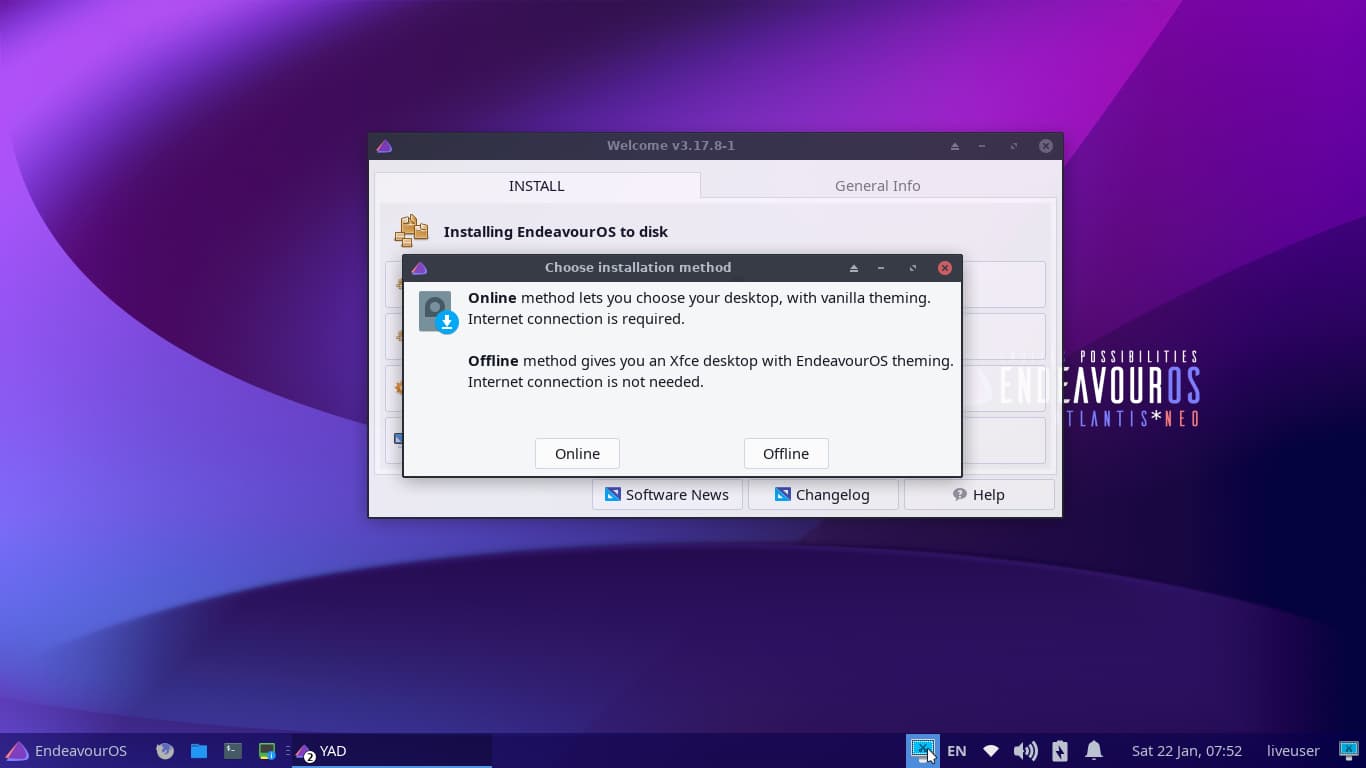Image resolution: width=1366 pixels, height=768 pixels.
Task: Choose the Online installation method
Action: coord(577,454)
